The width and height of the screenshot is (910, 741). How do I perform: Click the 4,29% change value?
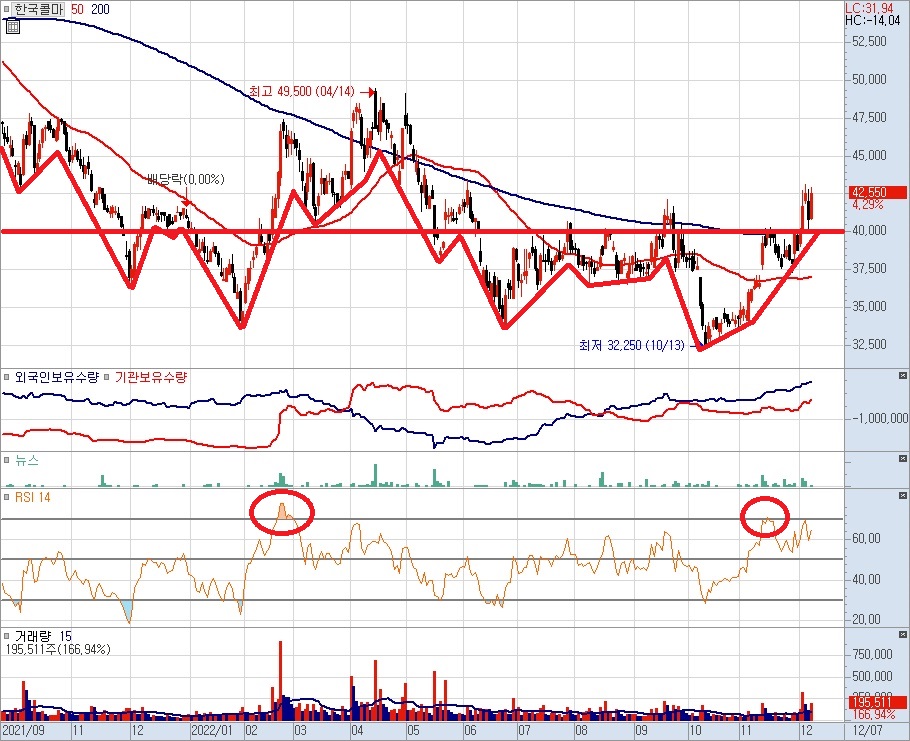coord(868,204)
